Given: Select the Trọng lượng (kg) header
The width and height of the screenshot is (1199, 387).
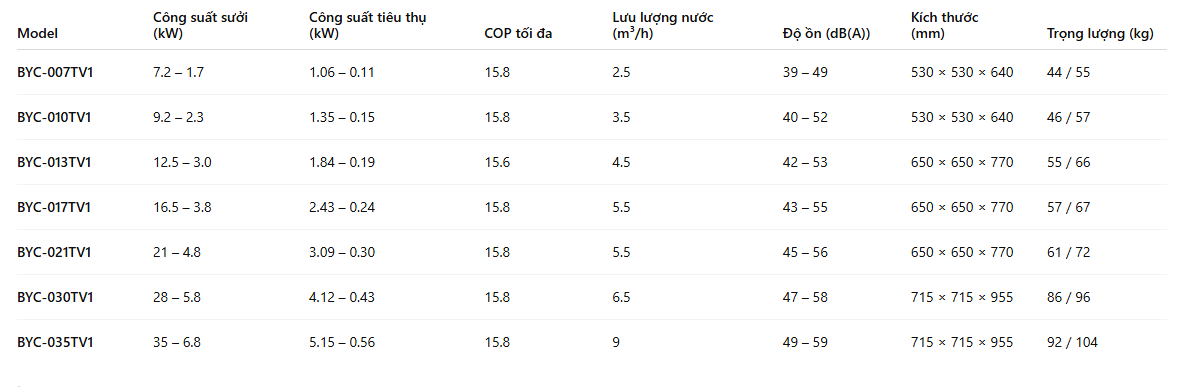Looking at the screenshot, I should (x=1100, y=33).
